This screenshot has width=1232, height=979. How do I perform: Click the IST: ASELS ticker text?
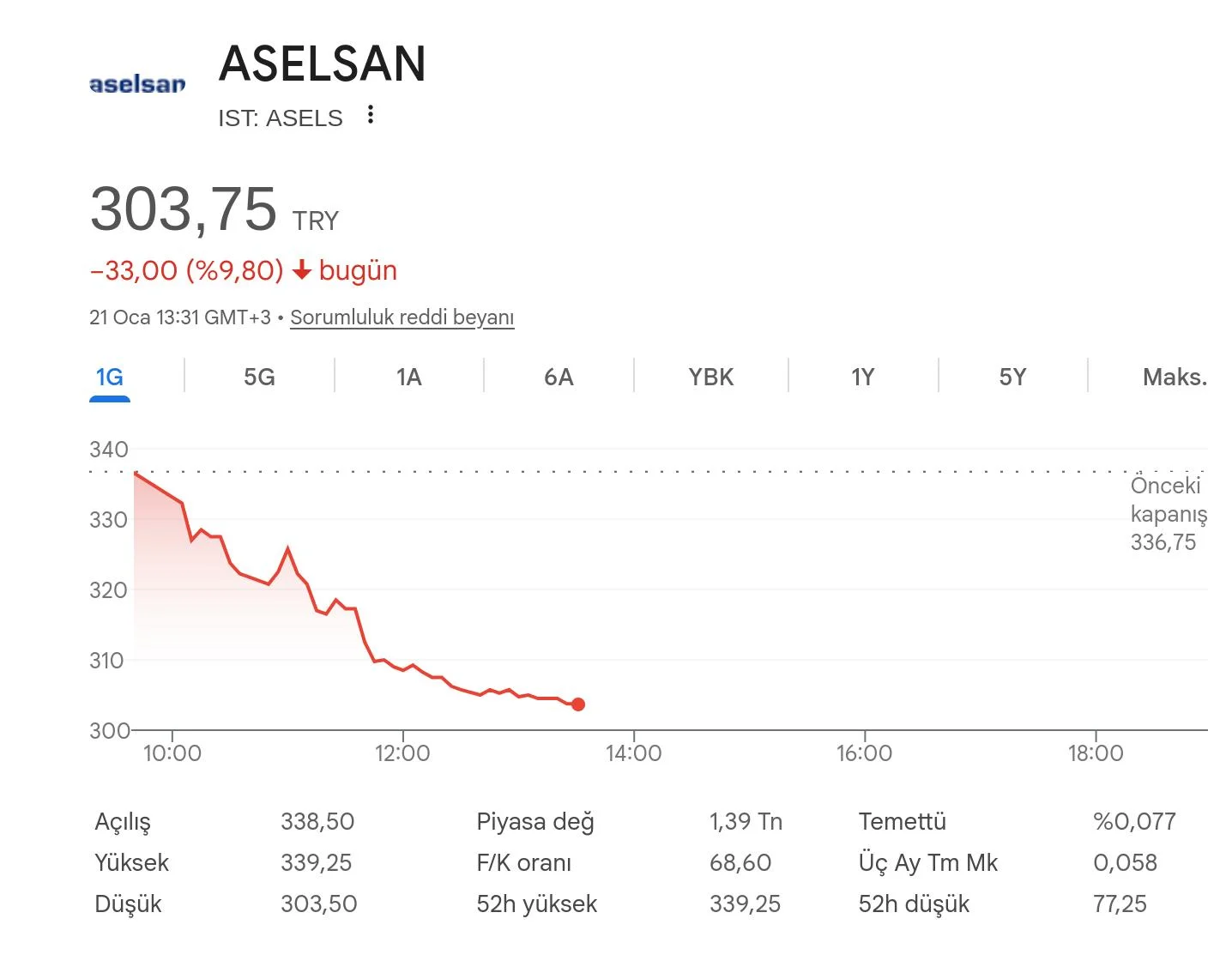point(281,118)
